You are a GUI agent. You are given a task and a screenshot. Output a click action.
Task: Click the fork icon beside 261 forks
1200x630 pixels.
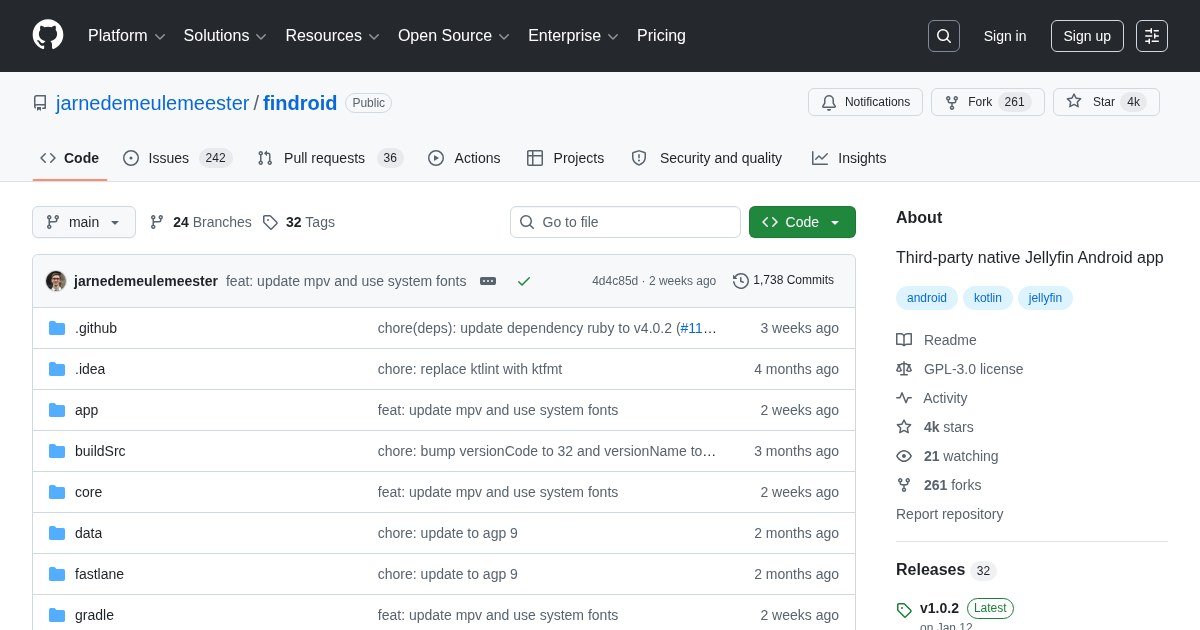(904, 485)
